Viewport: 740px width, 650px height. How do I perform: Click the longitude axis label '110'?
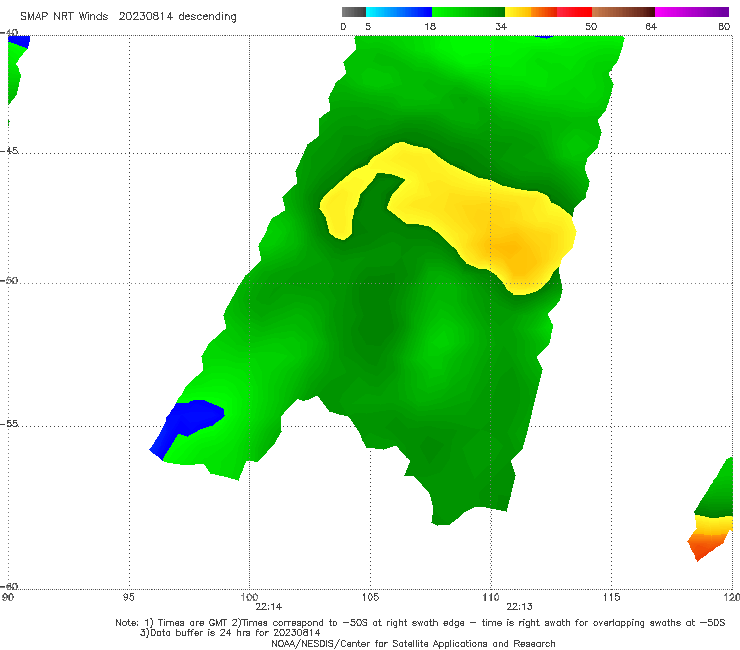click(491, 598)
